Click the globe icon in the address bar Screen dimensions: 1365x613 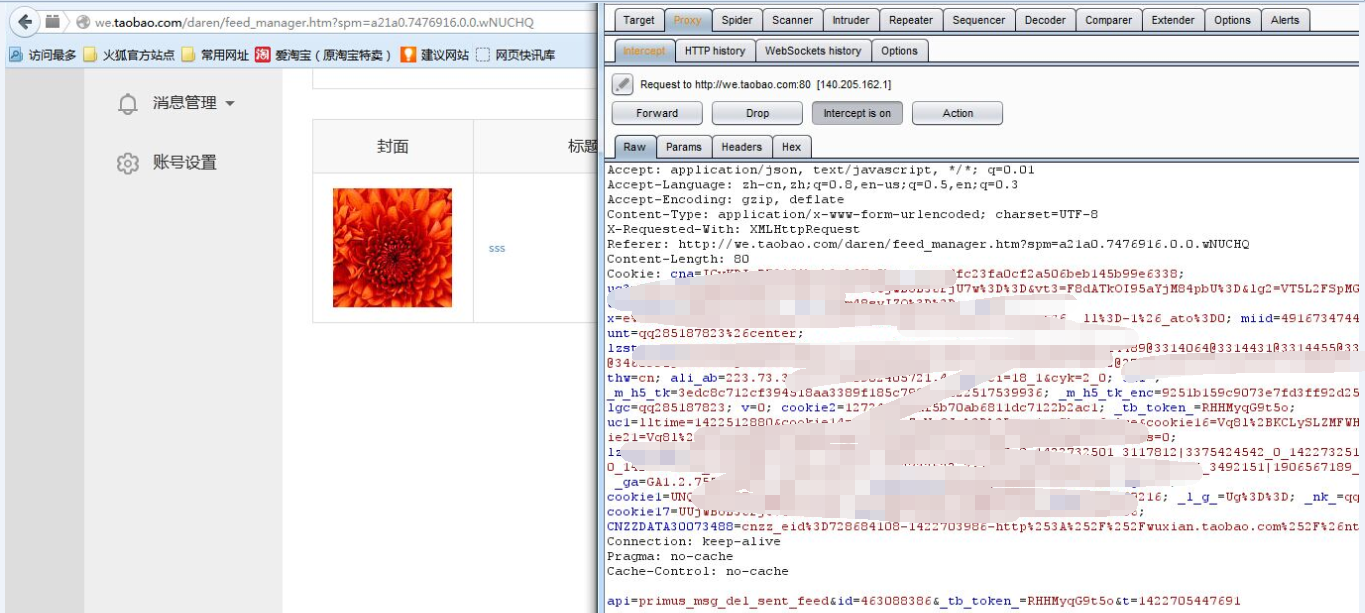point(83,22)
